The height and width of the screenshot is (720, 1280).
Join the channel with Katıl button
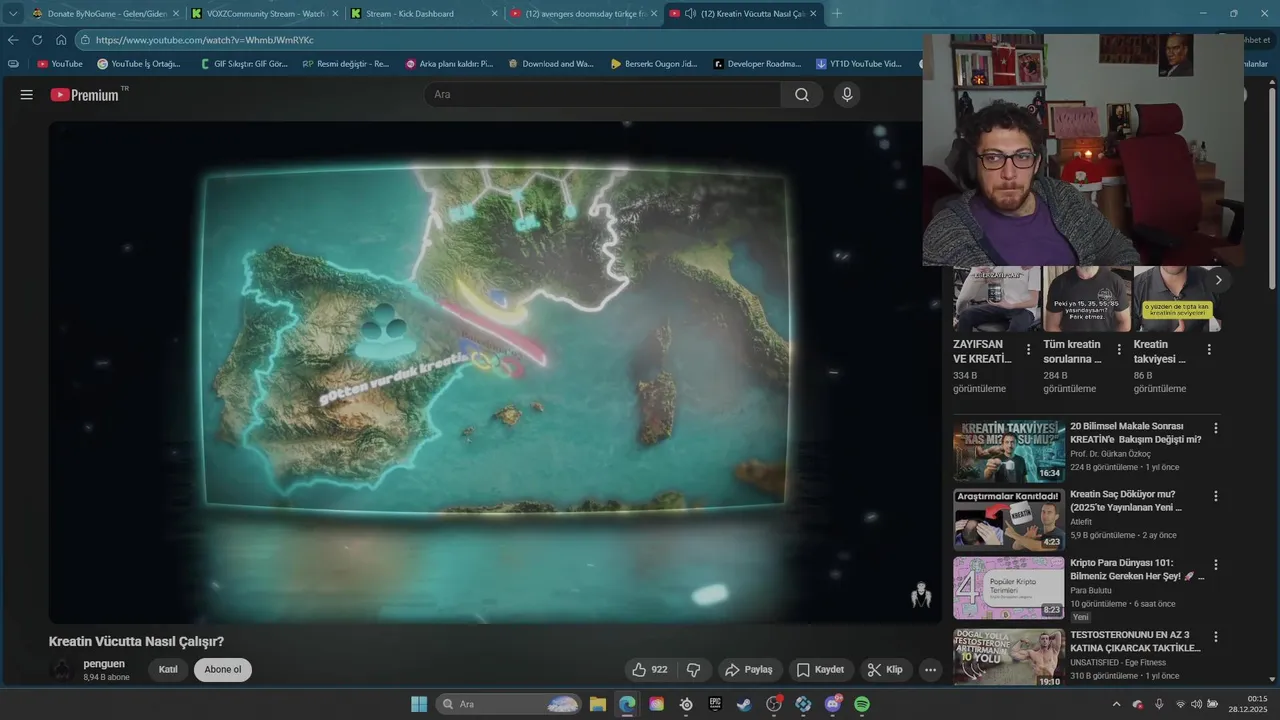click(x=168, y=670)
